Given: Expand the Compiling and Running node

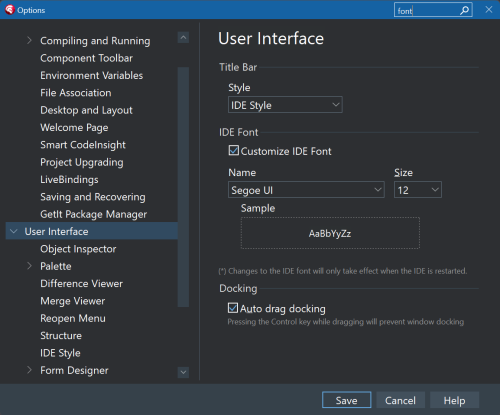Looking at the screenshot, I should tap(29, 40).
